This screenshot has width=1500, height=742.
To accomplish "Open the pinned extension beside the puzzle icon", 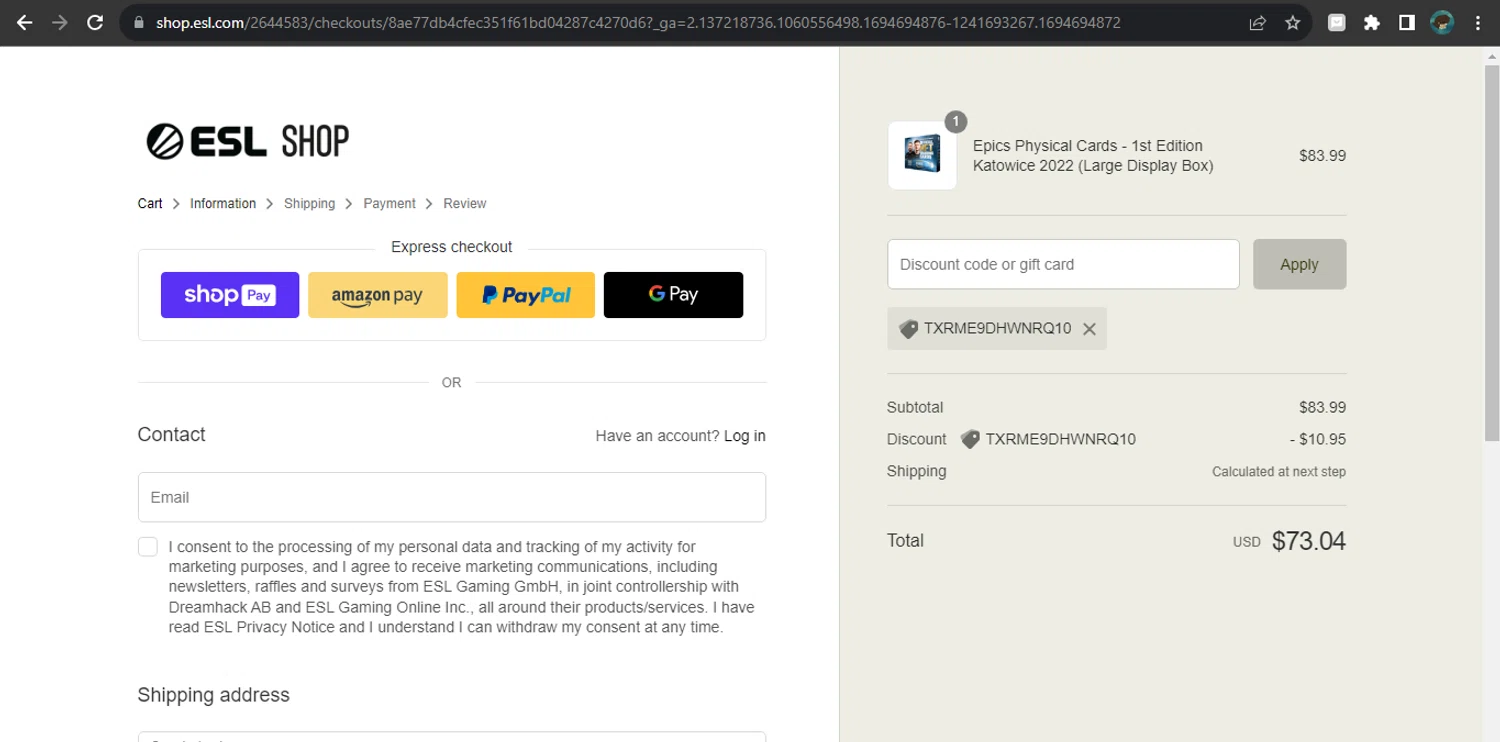I will coord(1337,22).
